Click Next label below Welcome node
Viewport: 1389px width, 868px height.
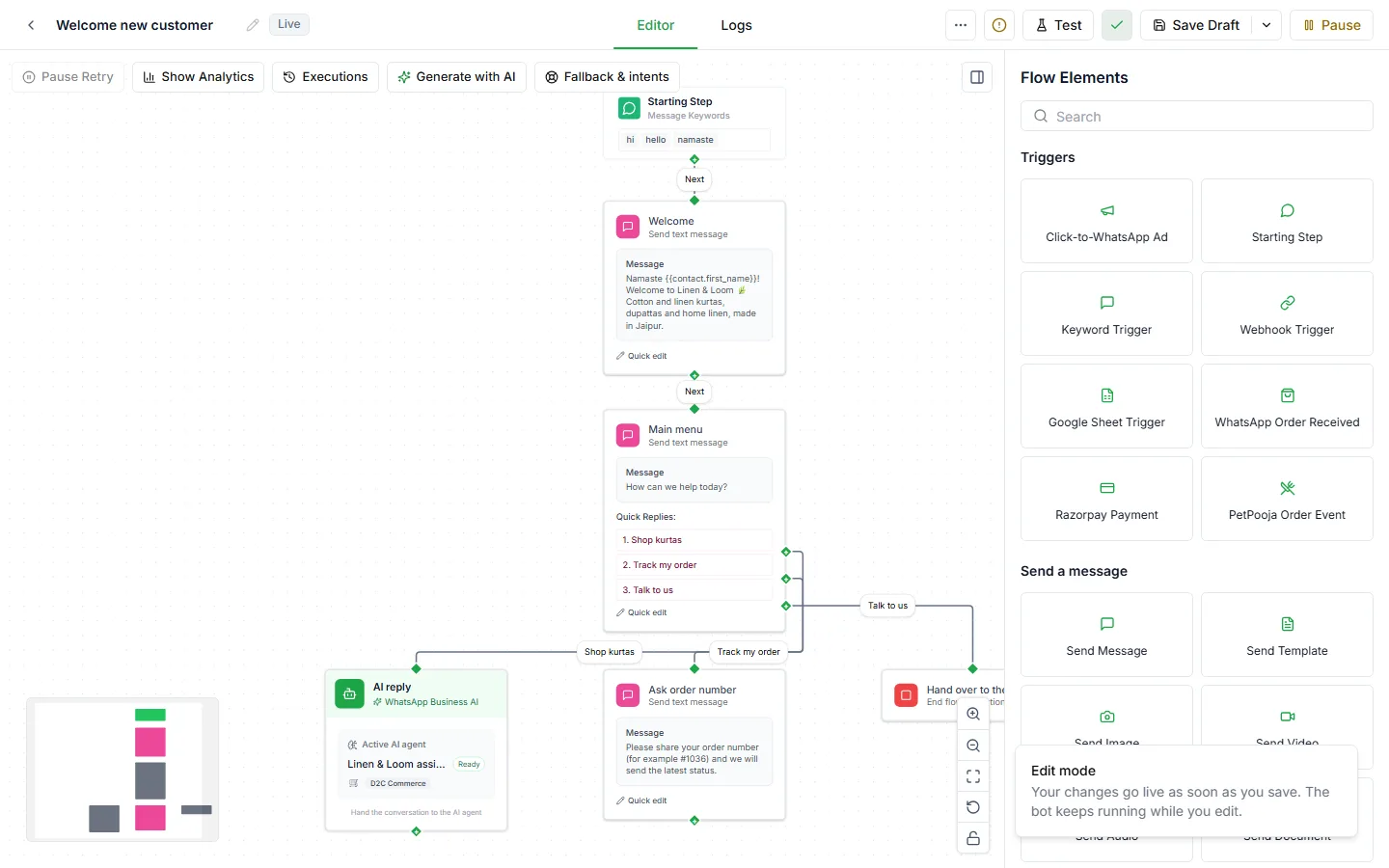[694, 392]
